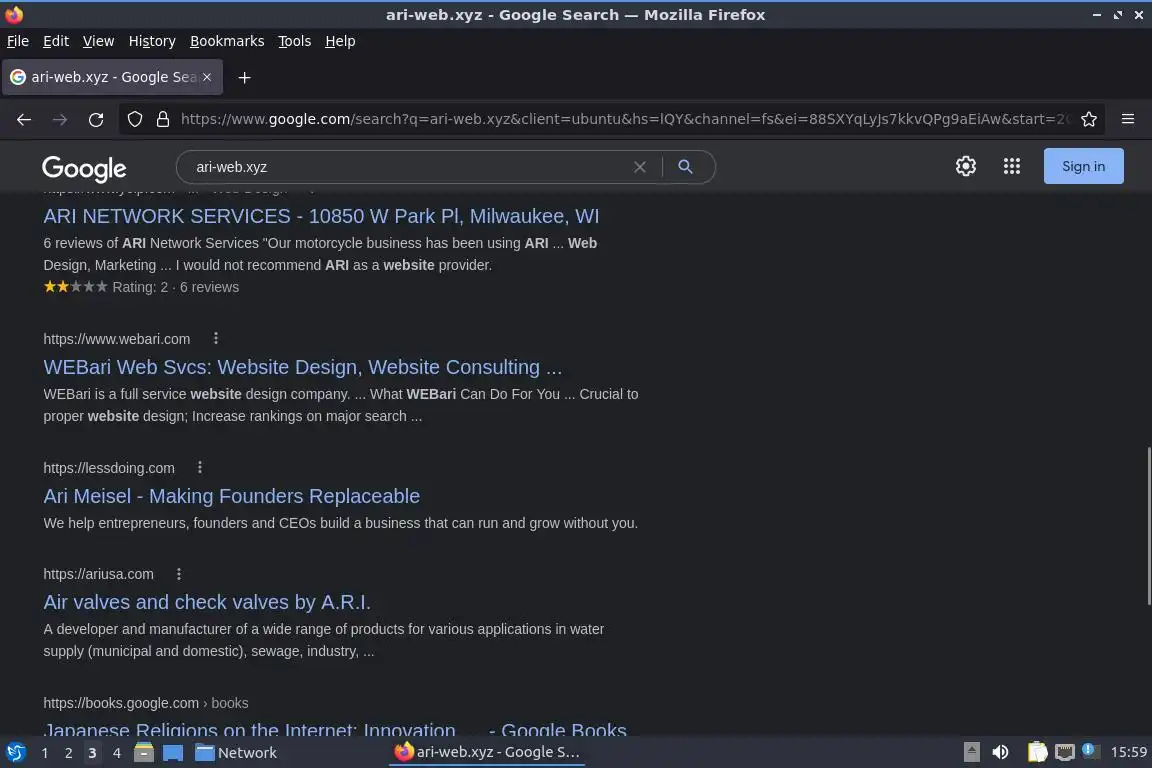Viewport: 1152px width, 768px height.
Task: Open tracking protection shield icon
Action: pyautogui.click(x=134, y=119)
